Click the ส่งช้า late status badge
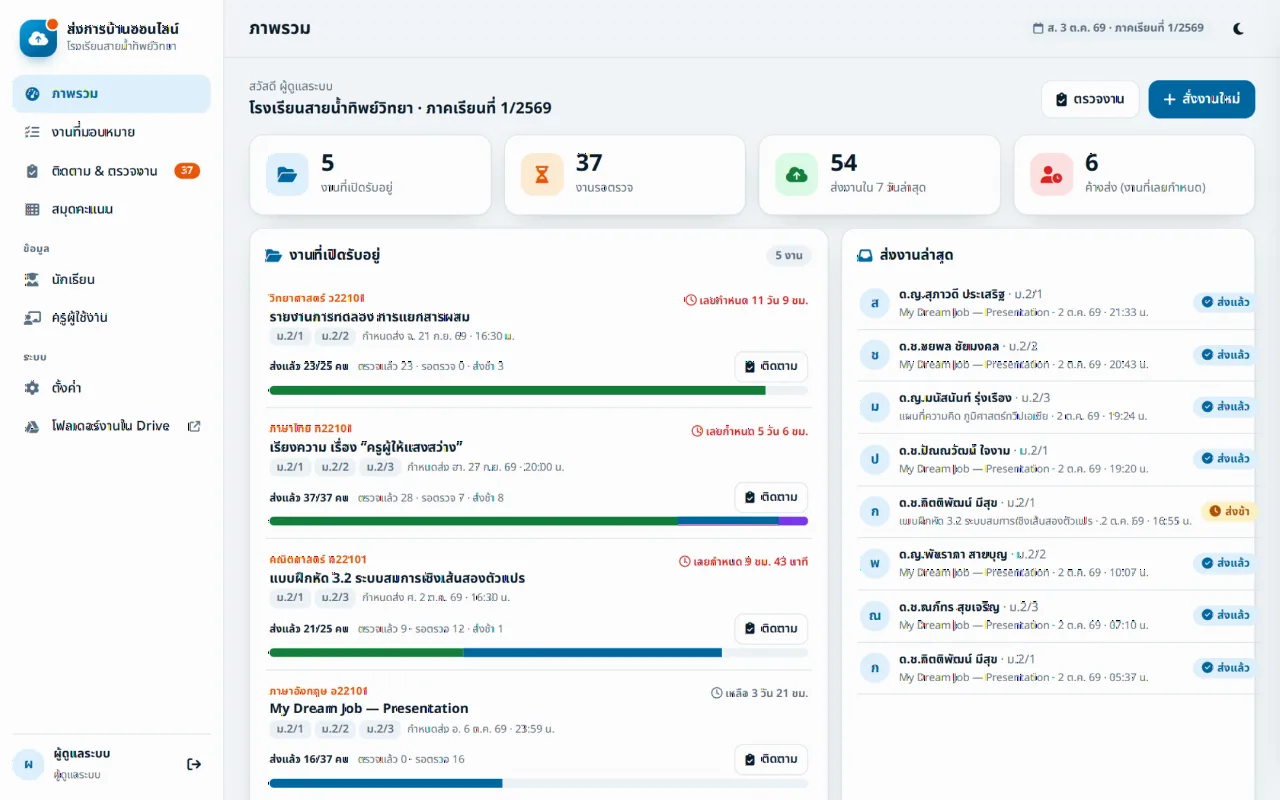Image resolution: width=1280 pixels, height=800 pixels. tap(1228, 511)
